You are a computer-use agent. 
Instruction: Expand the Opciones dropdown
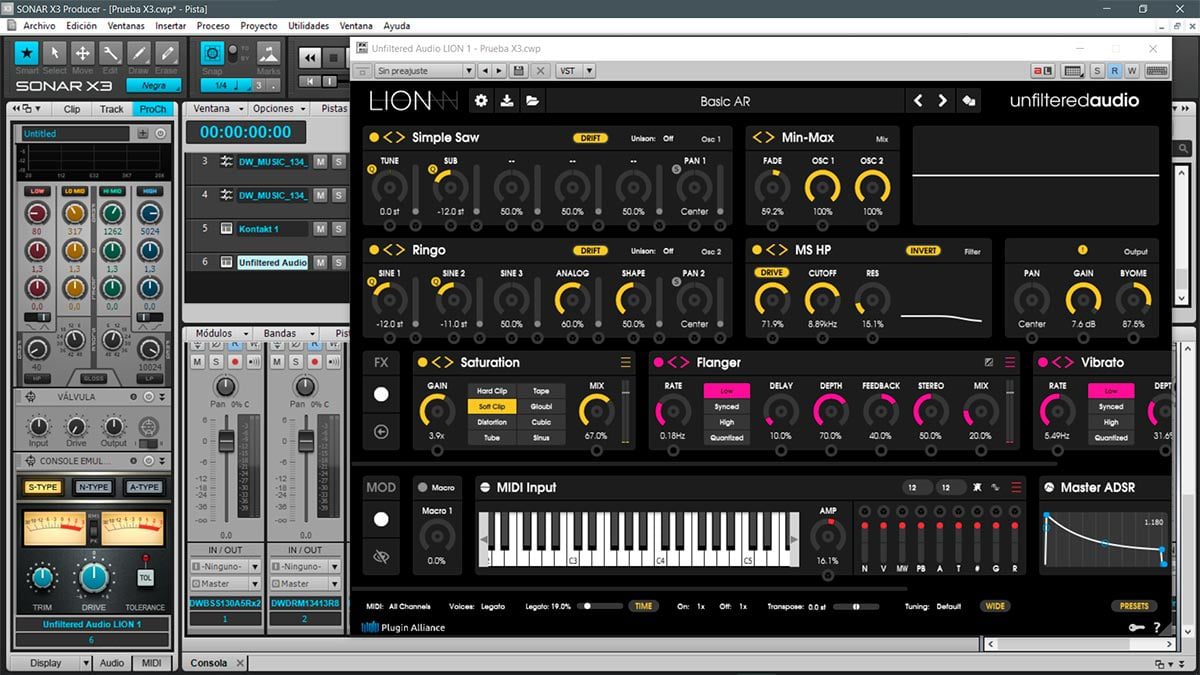[279, 108]
